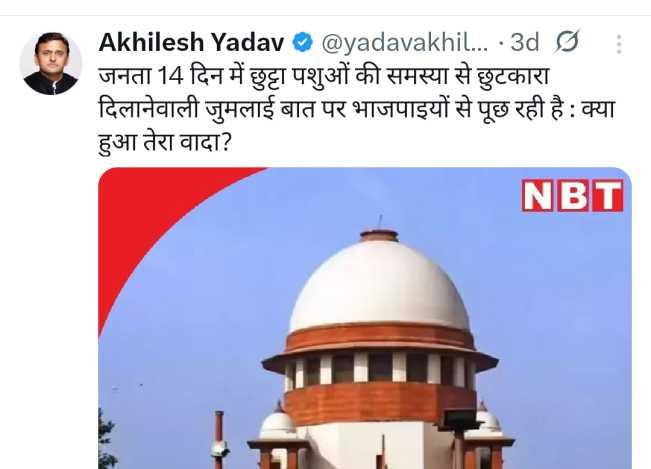Click the second tweet line mentioning भाजपाइयों
651x469 pixels.
pos(356,110)
